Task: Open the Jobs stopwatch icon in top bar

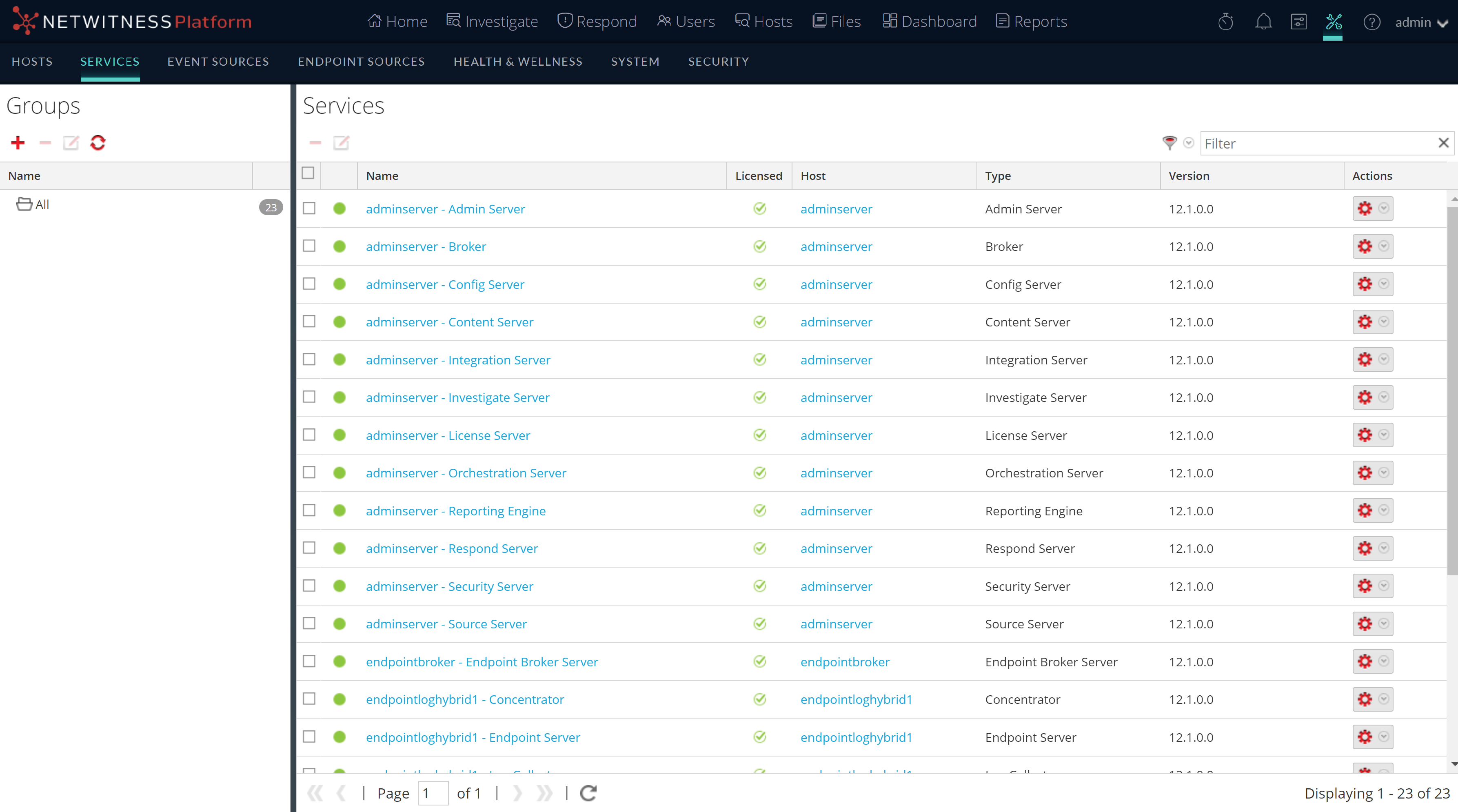Action: [x=1226, y=22]
